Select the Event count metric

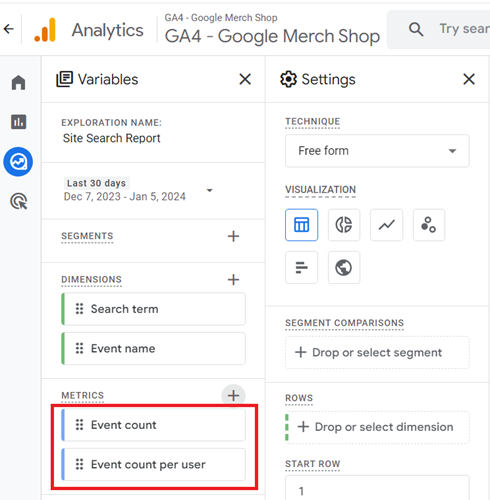coord(153,425)
